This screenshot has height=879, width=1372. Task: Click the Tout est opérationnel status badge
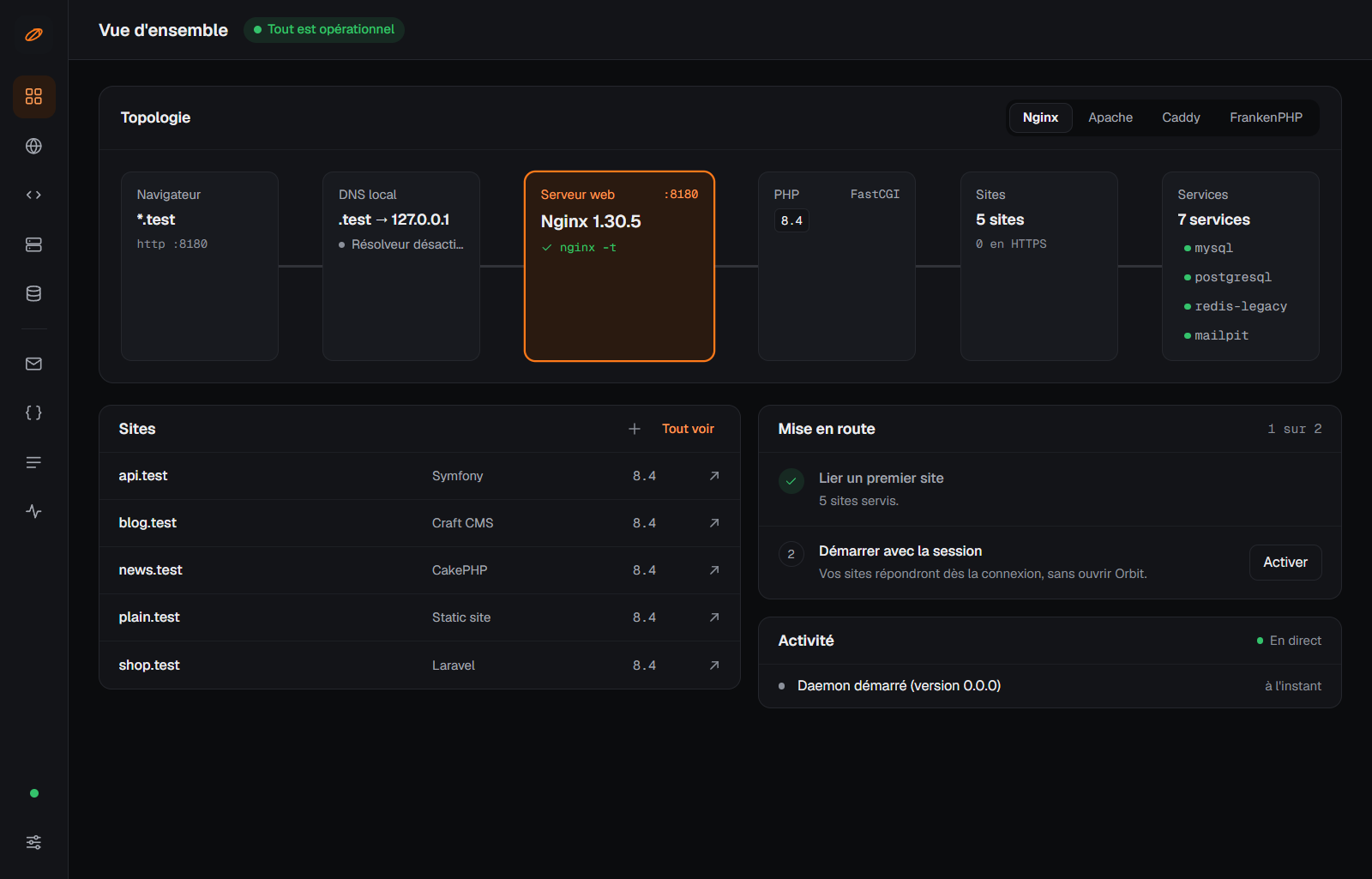[324, 29]
